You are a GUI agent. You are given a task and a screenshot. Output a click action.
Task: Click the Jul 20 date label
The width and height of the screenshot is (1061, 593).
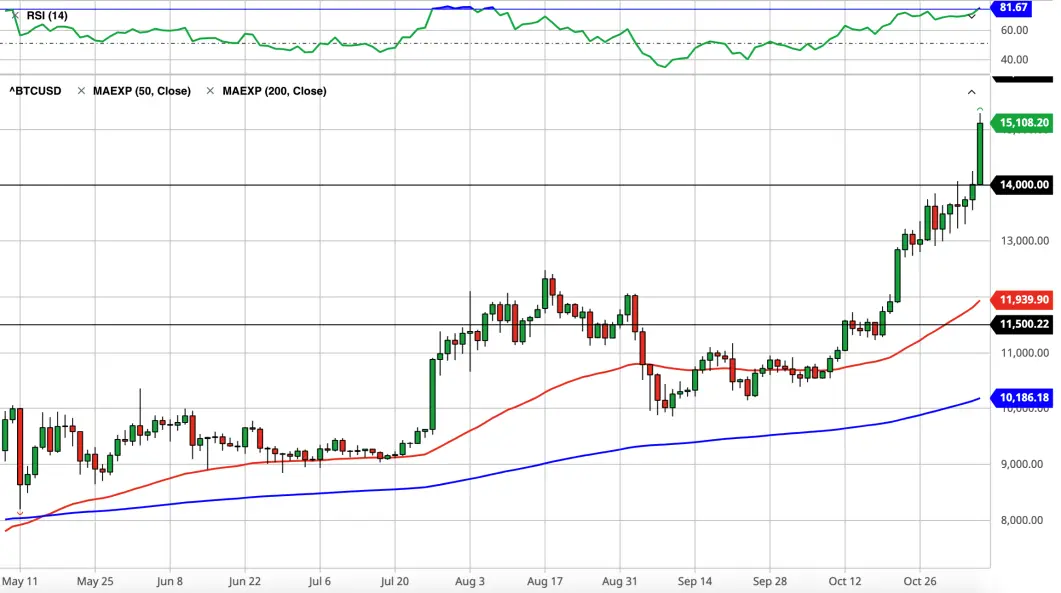(394, 581)
